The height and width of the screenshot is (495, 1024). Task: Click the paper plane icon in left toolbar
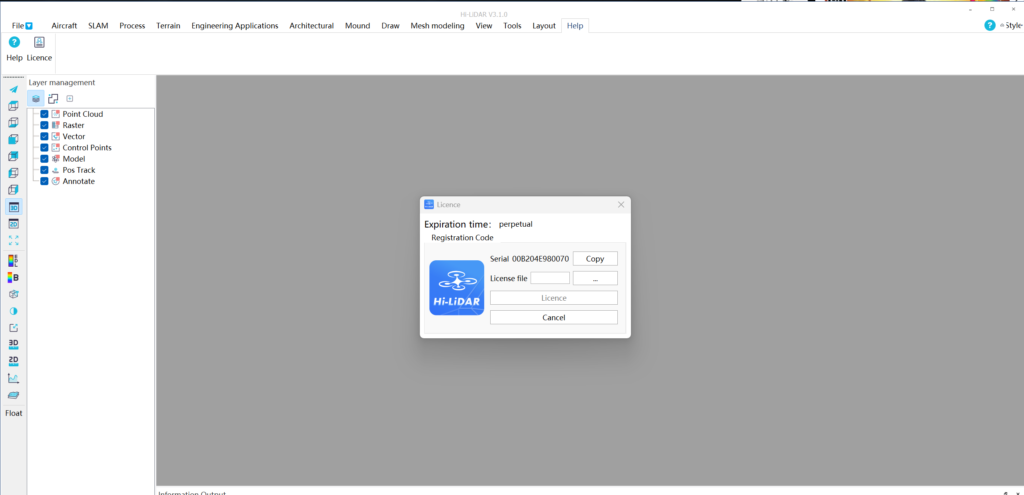point(14,89)
